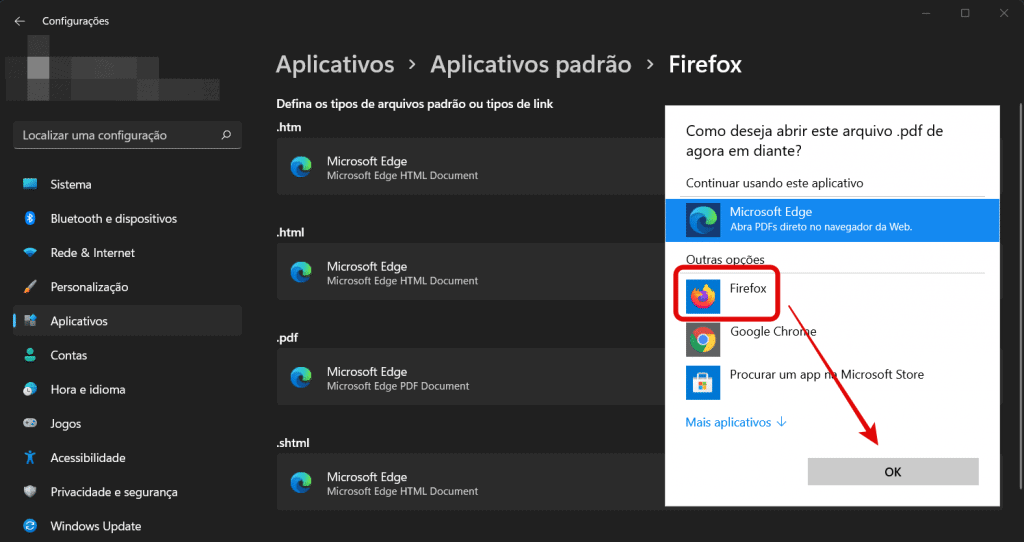This screenshot has height=542, width=1024.
Task: Navigate to Aplicativos in the breadcrumb
Action: 335,65
